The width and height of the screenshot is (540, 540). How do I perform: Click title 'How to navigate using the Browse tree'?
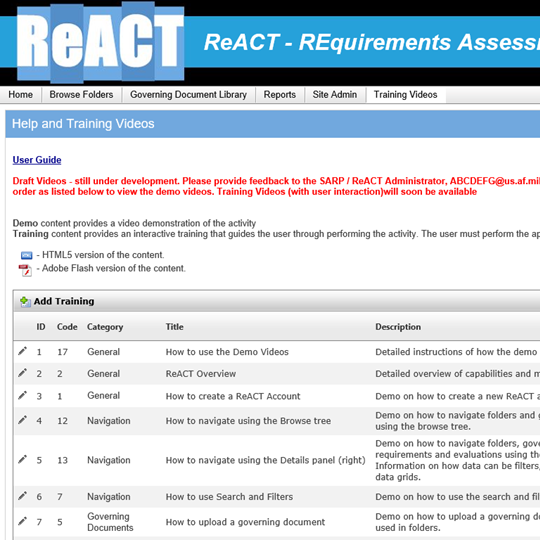pos(248,420)
